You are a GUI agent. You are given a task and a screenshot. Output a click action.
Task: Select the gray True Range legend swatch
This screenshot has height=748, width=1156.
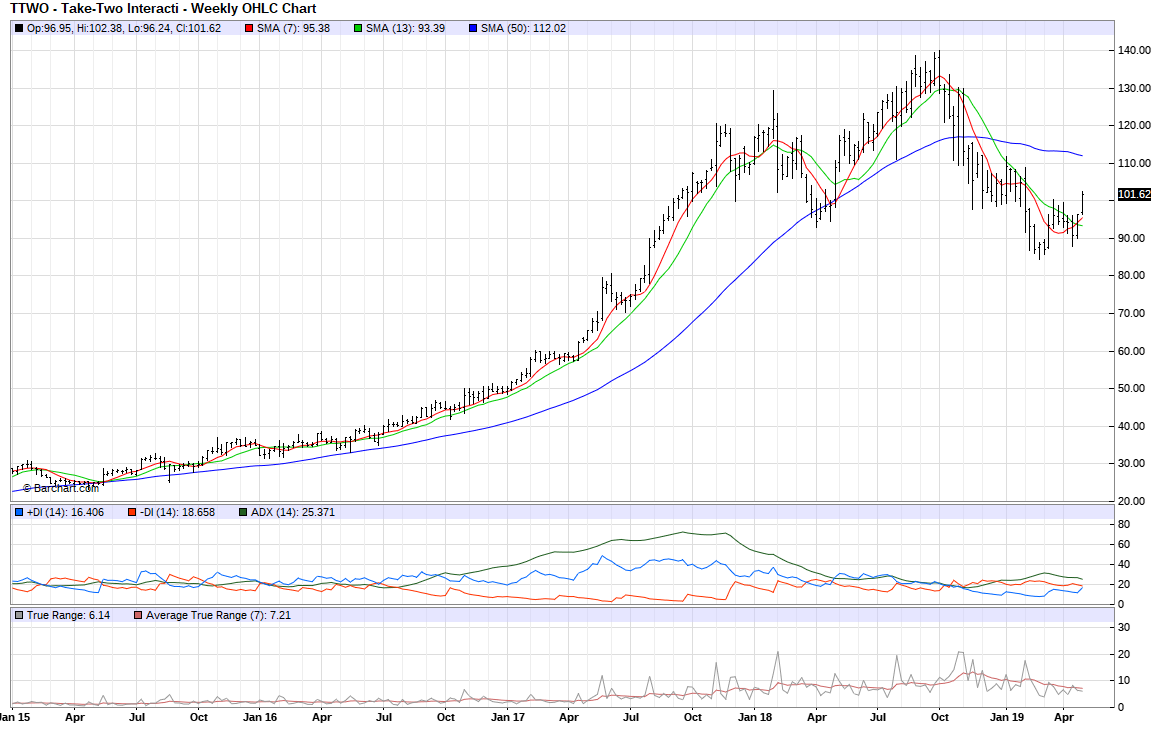pyautogui.click(x=19, y=615)
